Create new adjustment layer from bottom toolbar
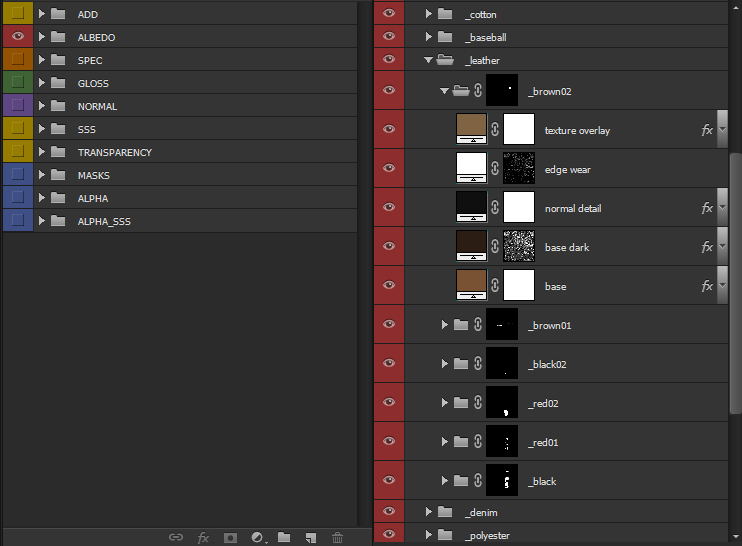The width and height of the screenshot is (742, 546). point(258,537)
